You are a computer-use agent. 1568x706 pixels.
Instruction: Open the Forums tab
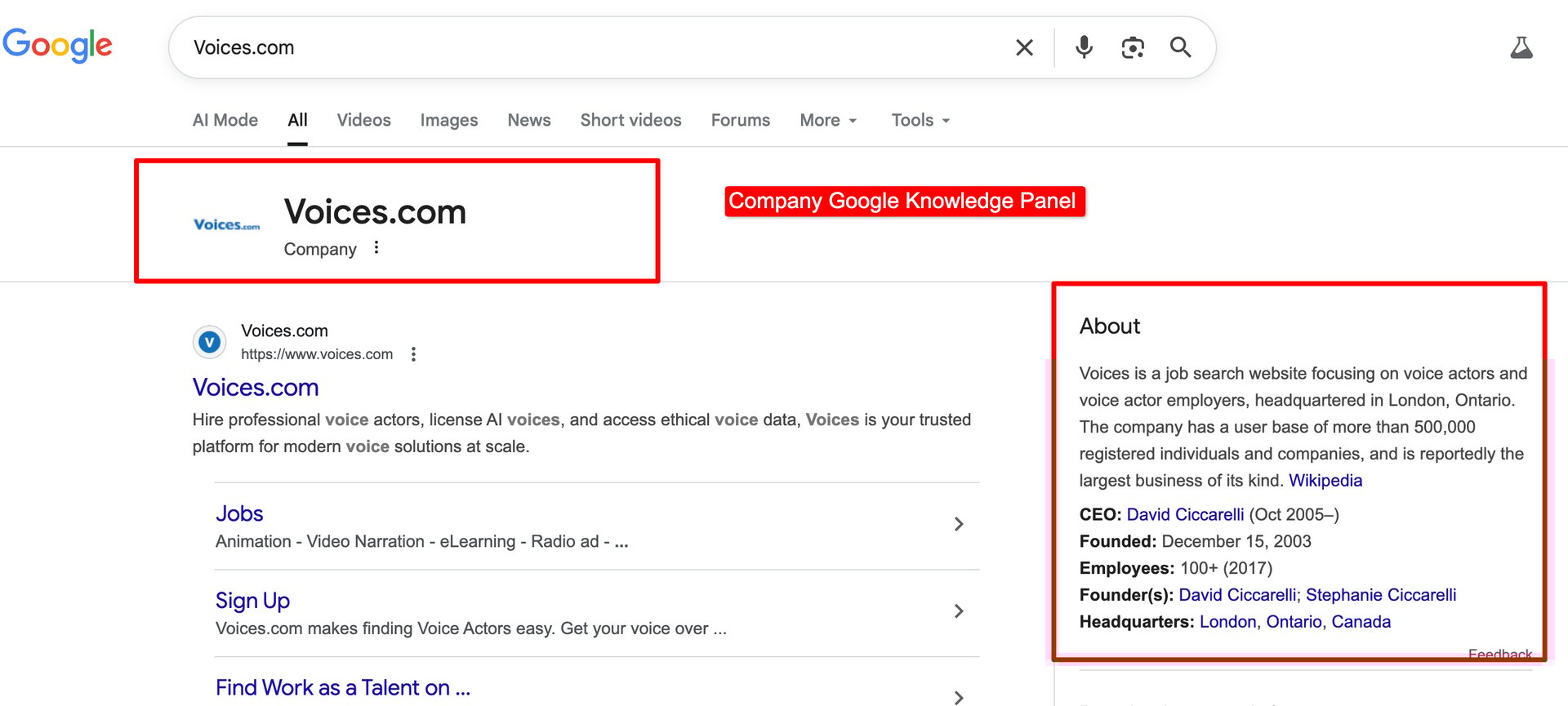click(741, 120)
